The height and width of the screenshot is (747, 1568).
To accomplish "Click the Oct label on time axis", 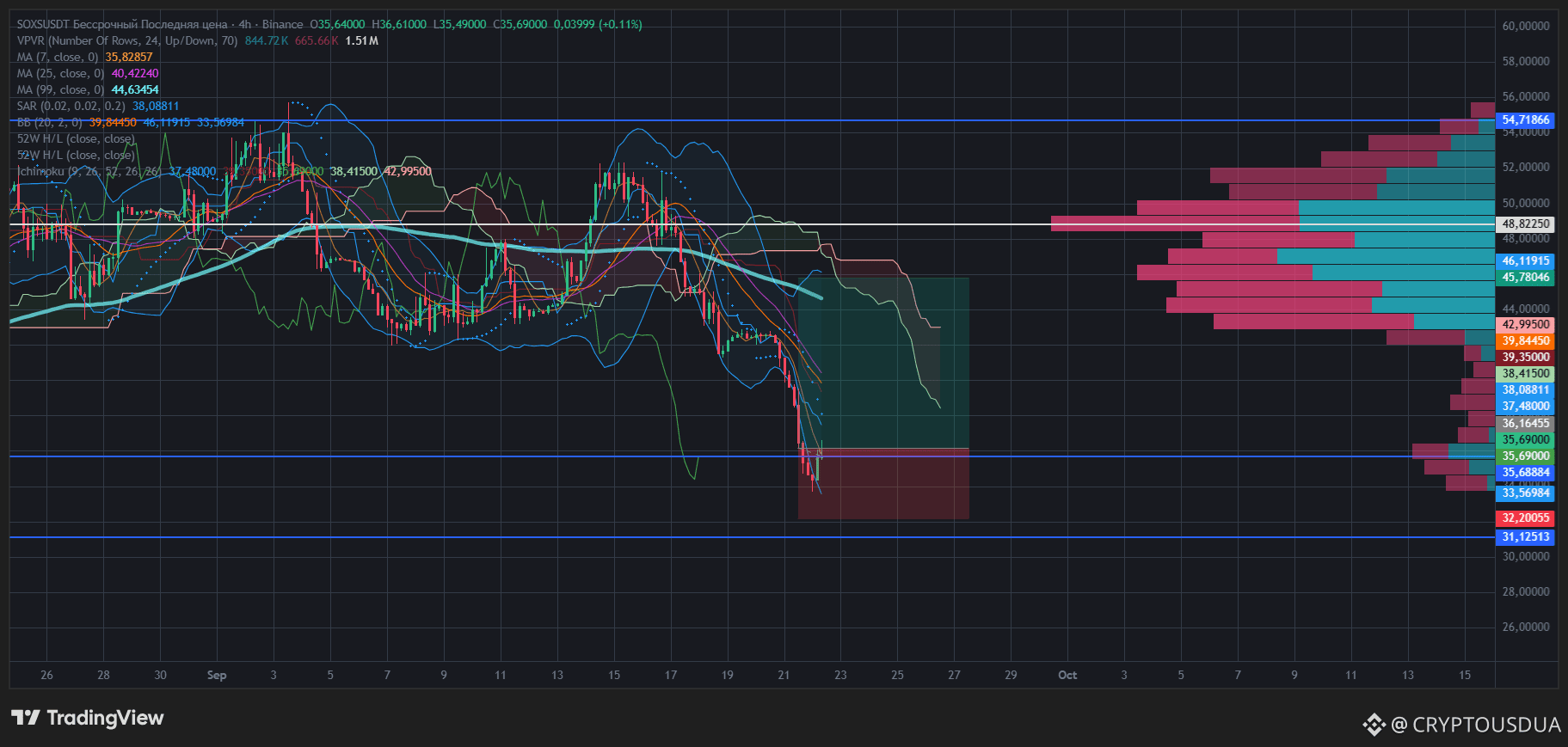I will 1067,675.
